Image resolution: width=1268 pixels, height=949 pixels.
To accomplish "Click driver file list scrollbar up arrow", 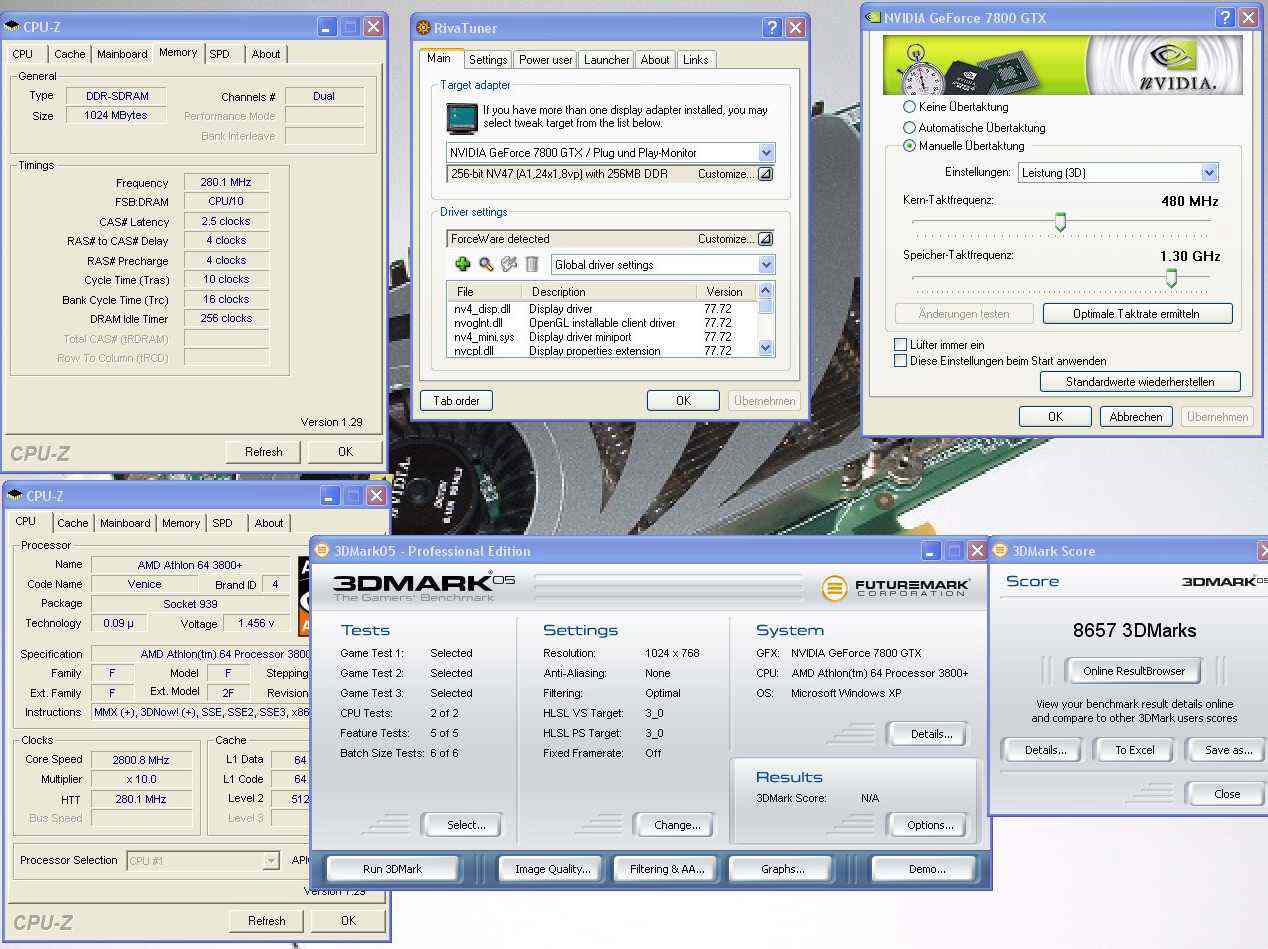I will tap(766, 292).
